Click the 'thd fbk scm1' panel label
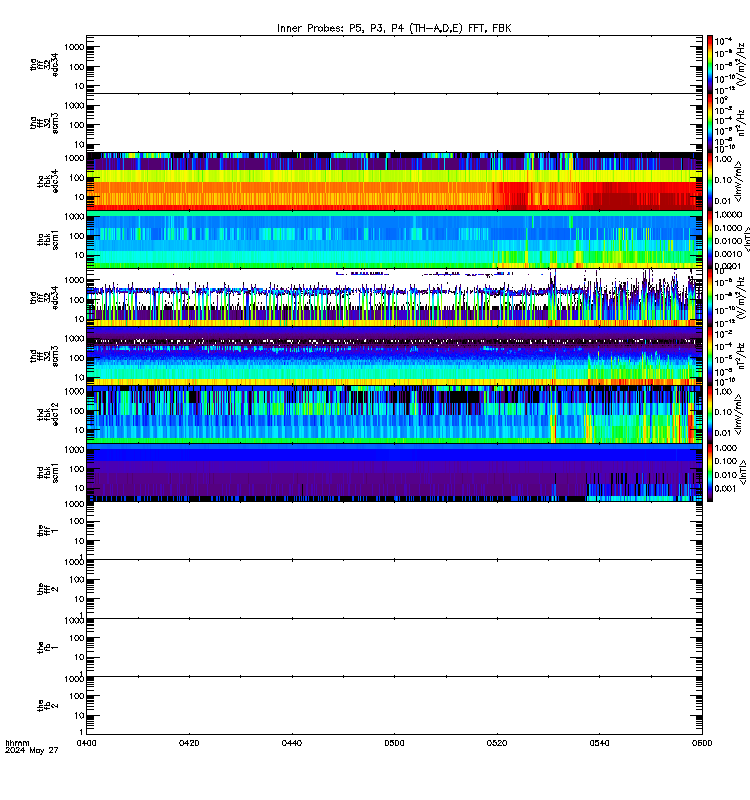Screen dimensions: 750x800 click(x=48, y=472)
